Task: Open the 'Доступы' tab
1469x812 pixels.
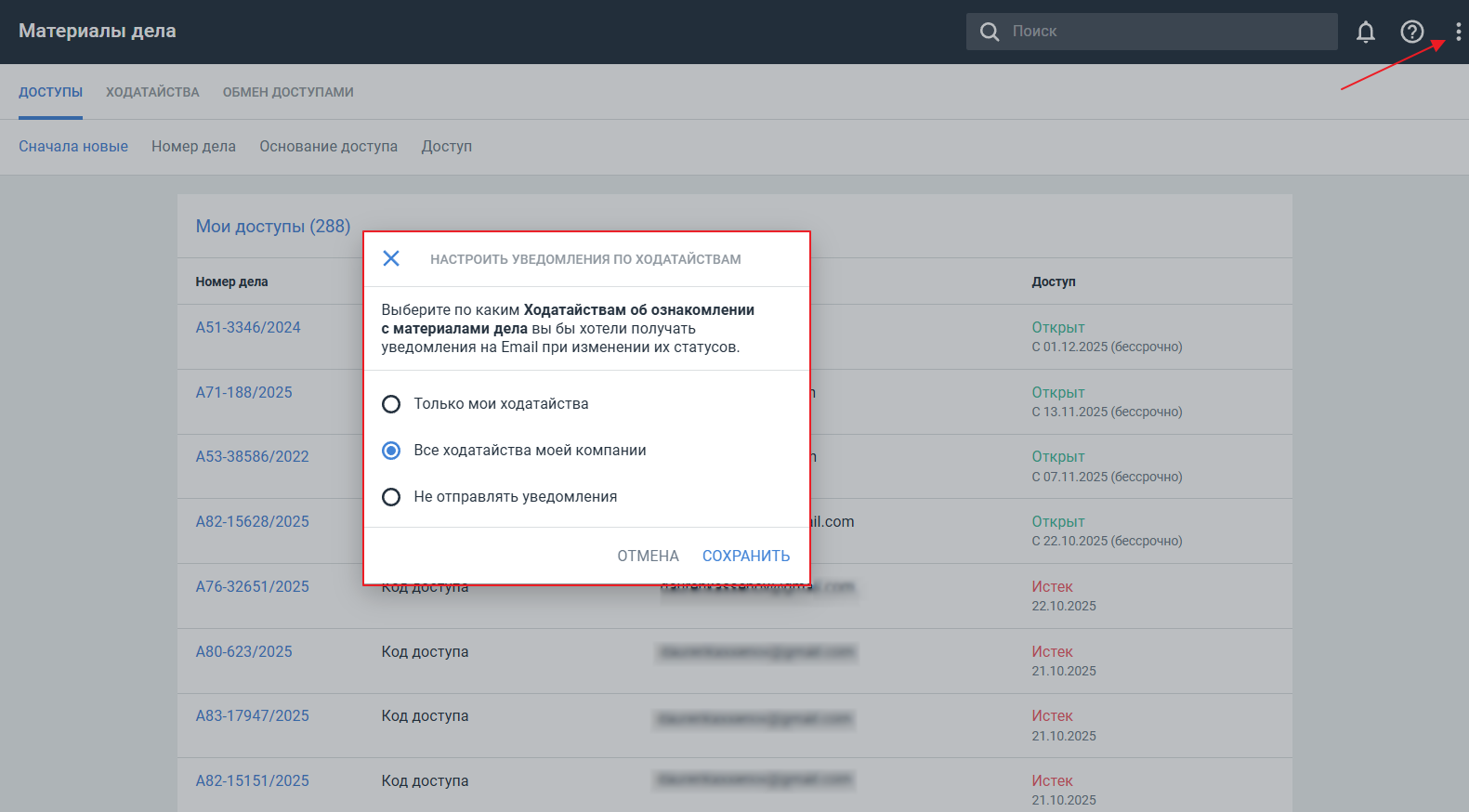Action: [51, 92]
